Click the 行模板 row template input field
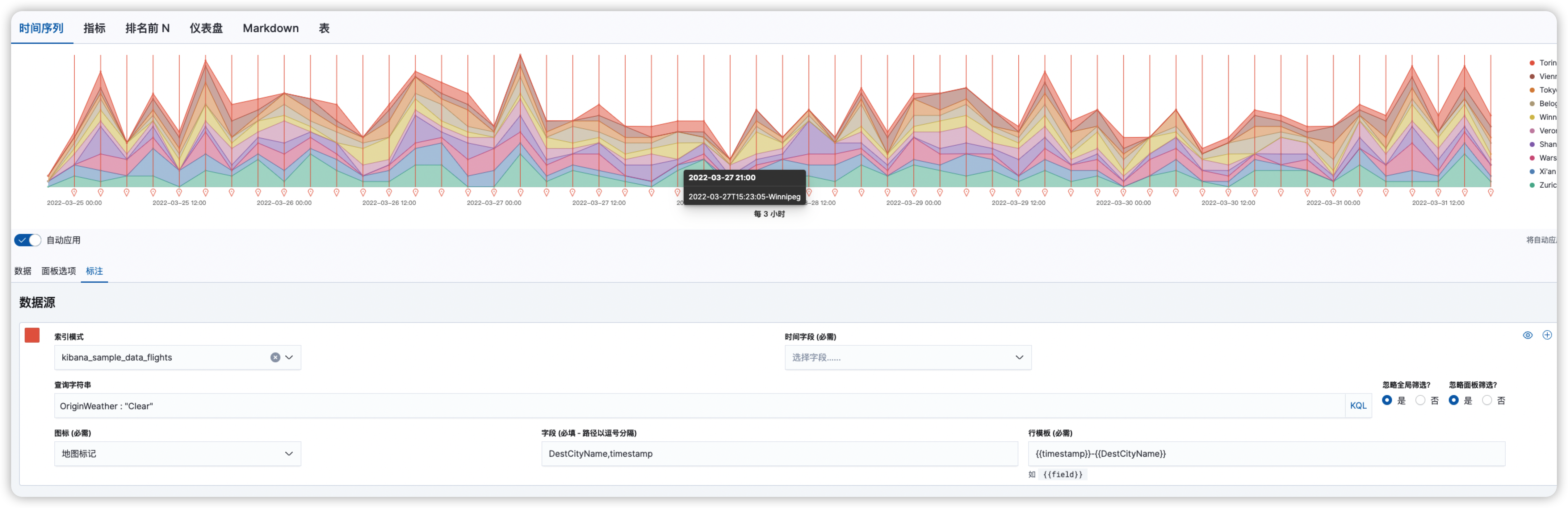 (x=1266, y=454)
